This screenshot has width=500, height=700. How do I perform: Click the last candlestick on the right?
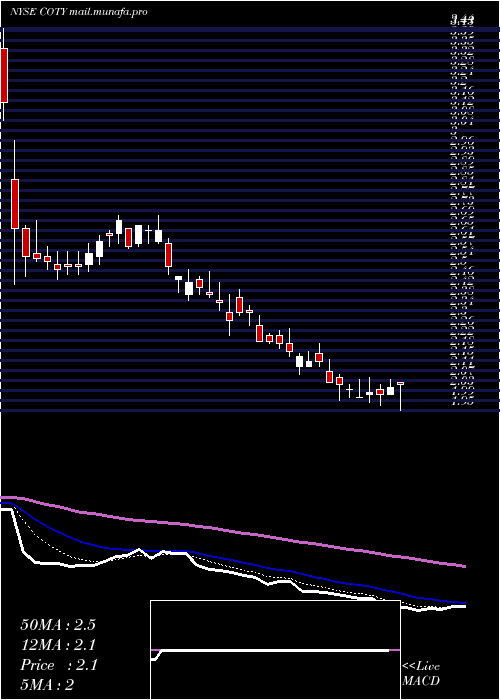400,396
